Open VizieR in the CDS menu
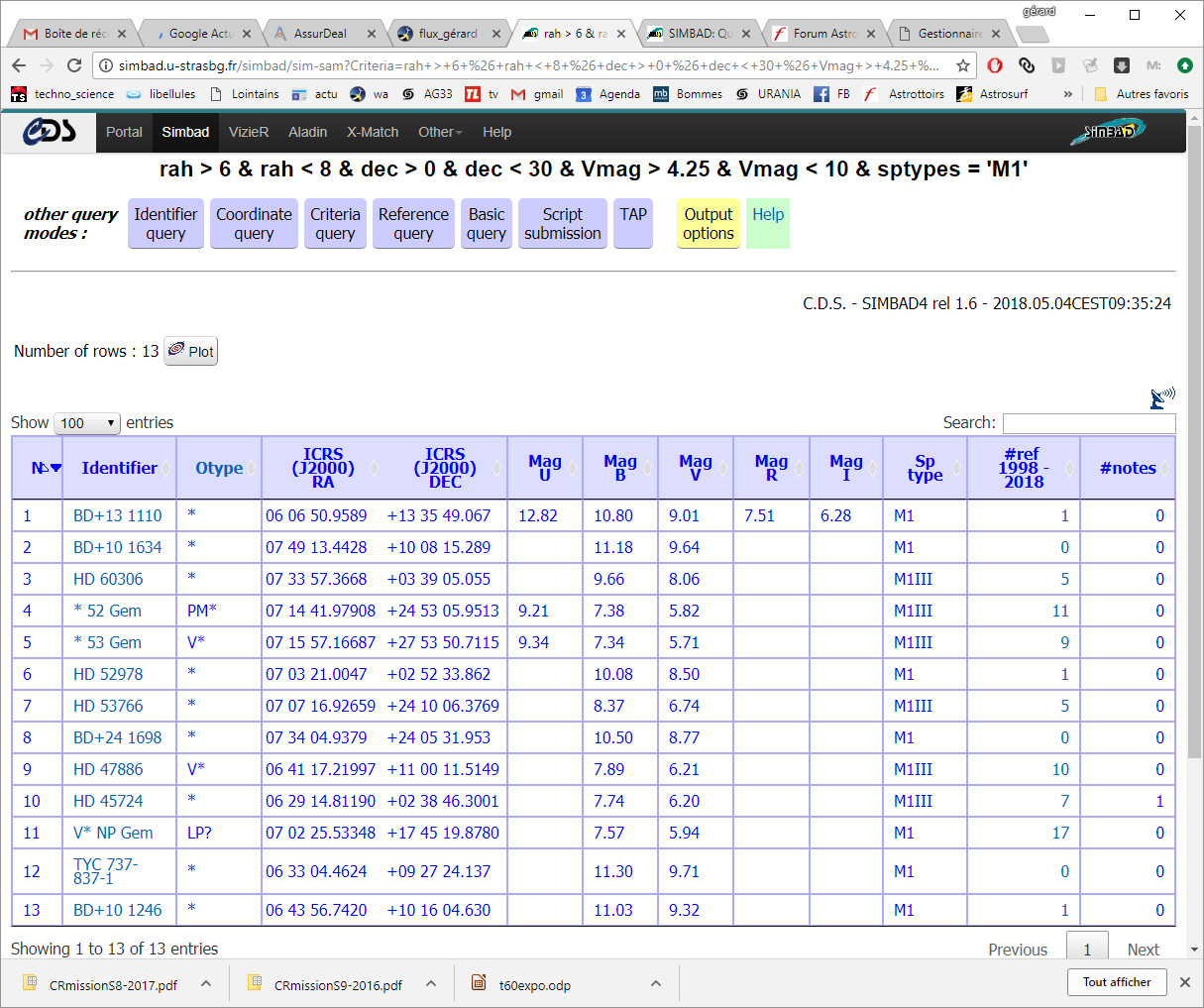The height and width of the screenshot is (1008, 1204). 249,132
